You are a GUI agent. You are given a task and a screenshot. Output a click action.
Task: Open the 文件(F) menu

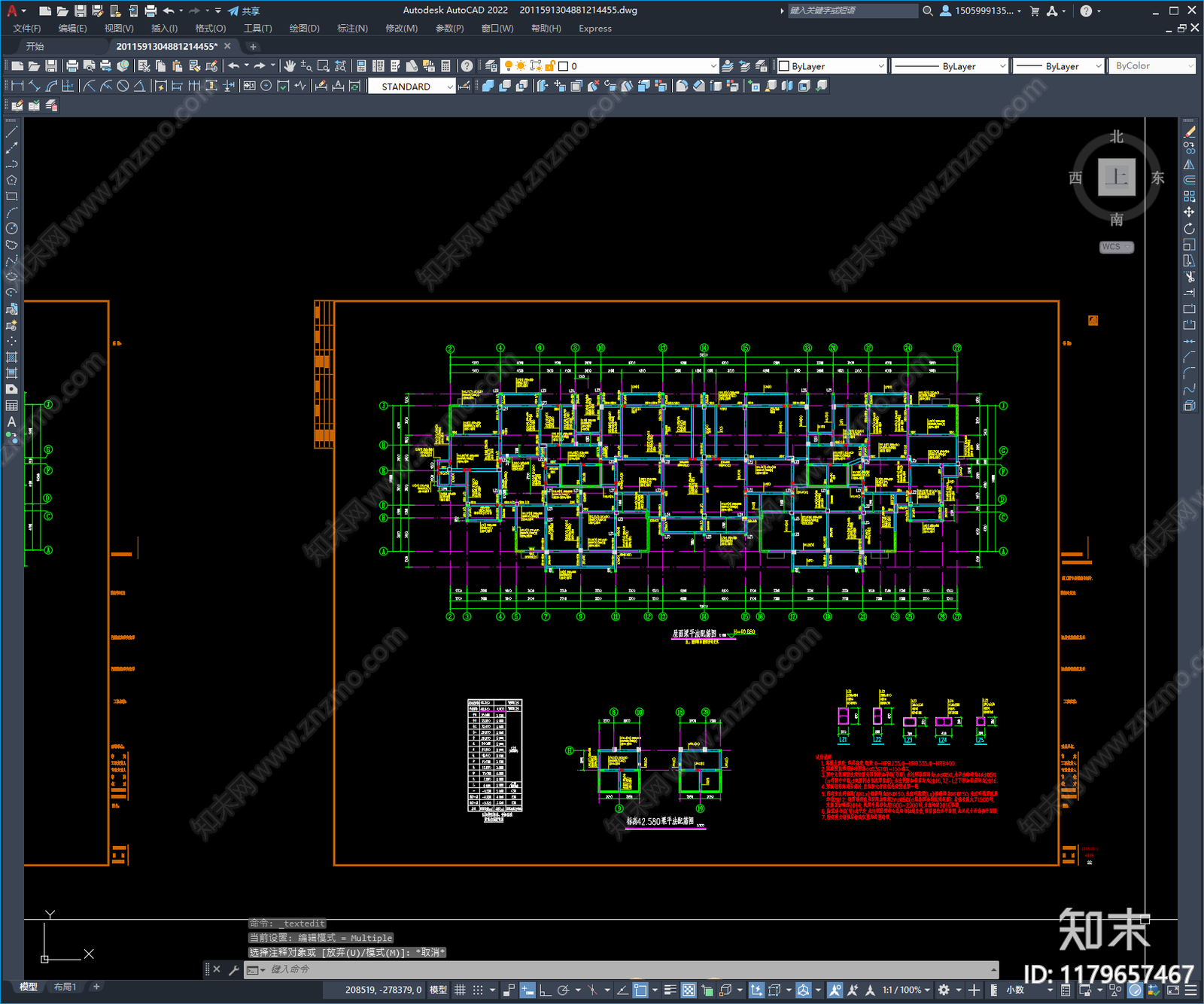[27, 29]
